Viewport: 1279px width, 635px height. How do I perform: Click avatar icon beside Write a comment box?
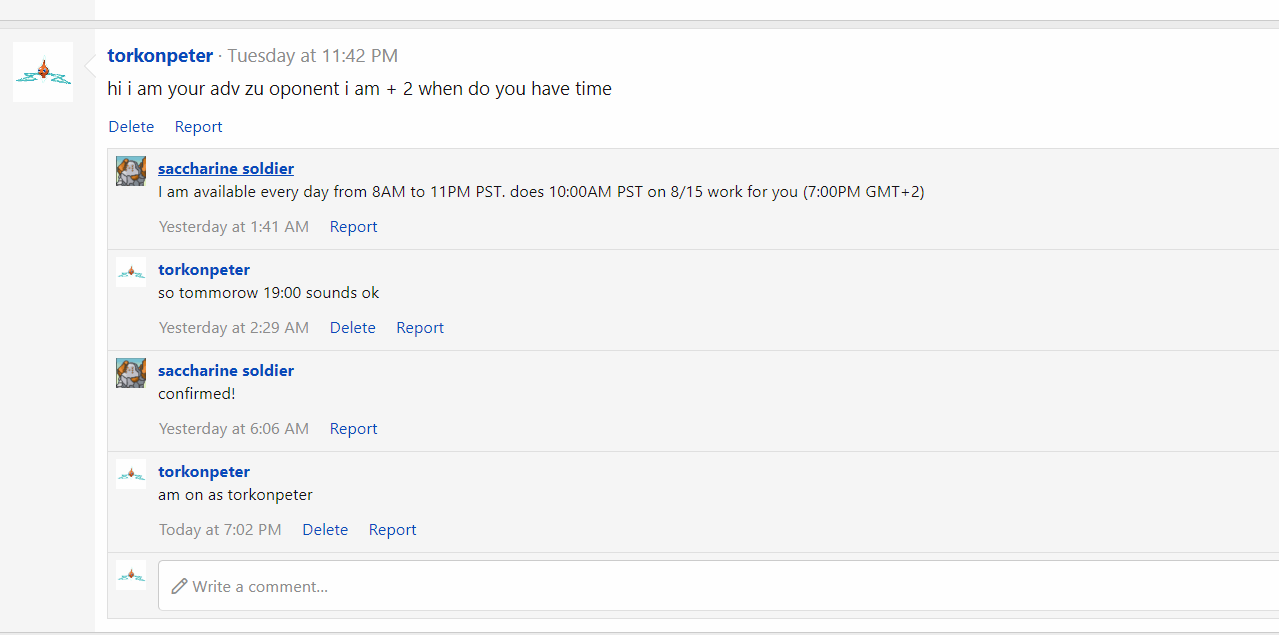pos(131,575)
